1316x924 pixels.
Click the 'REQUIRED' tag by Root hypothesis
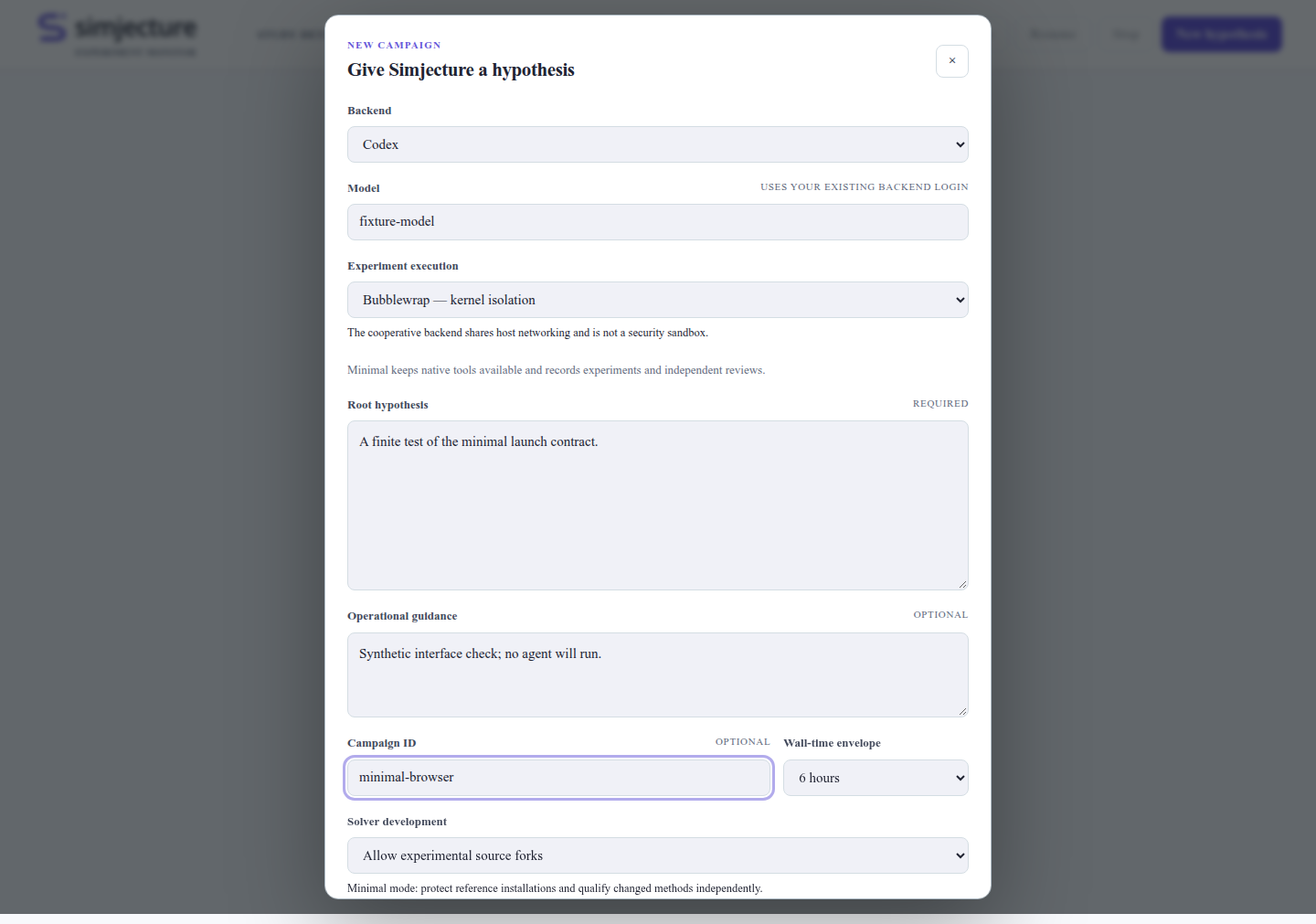[940, 403]
